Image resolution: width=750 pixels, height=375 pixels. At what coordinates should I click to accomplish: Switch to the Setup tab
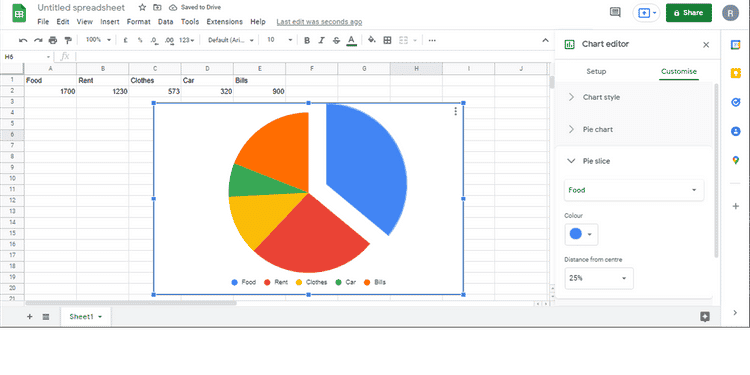[x=596, y=72]
